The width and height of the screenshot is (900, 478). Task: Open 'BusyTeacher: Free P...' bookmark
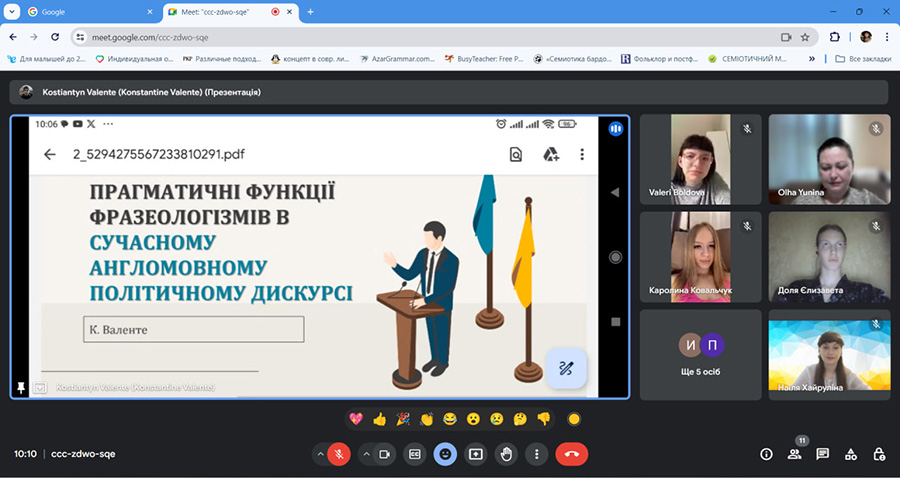484,59
